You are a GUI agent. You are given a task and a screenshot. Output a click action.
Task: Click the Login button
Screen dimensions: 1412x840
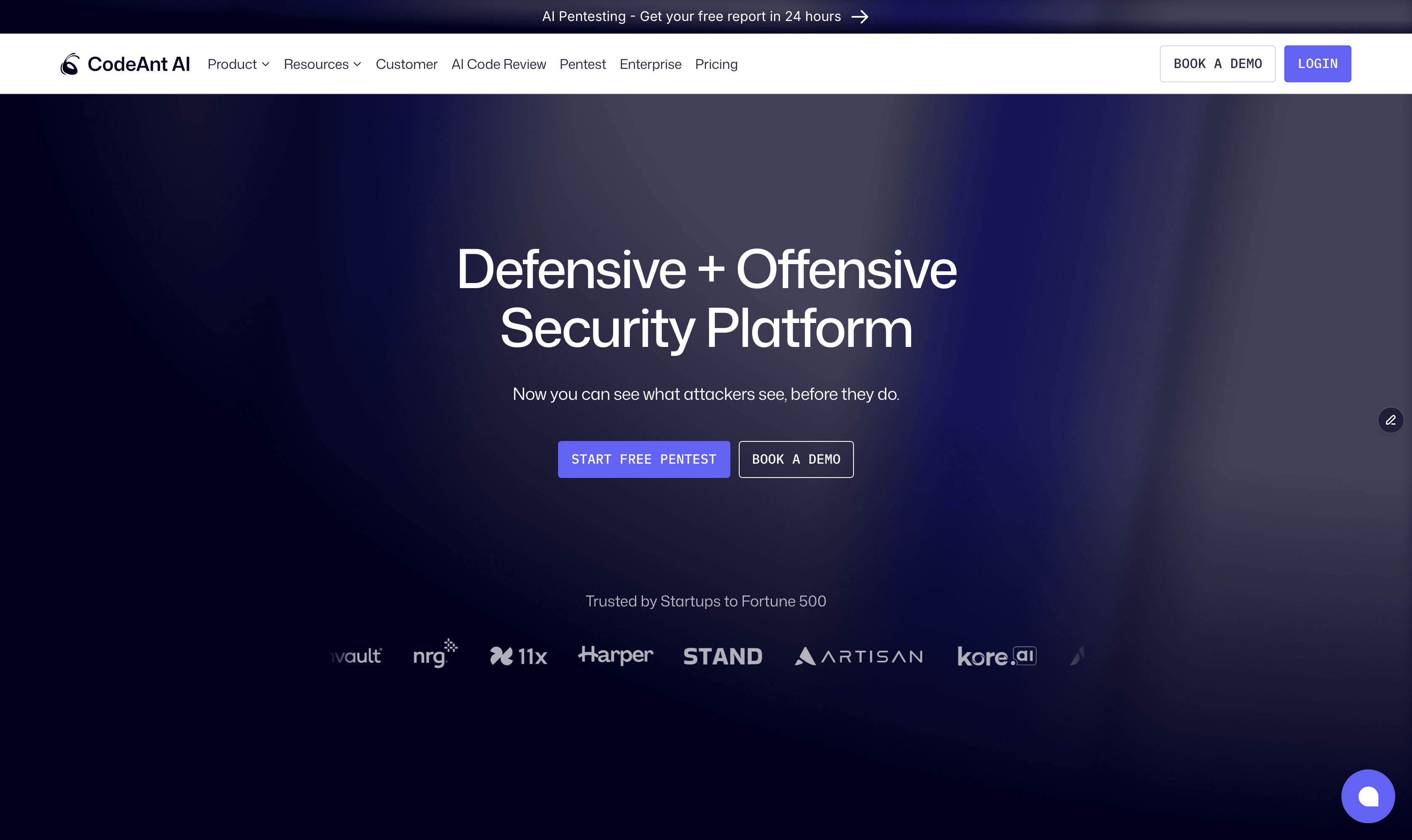(1317, 63)
